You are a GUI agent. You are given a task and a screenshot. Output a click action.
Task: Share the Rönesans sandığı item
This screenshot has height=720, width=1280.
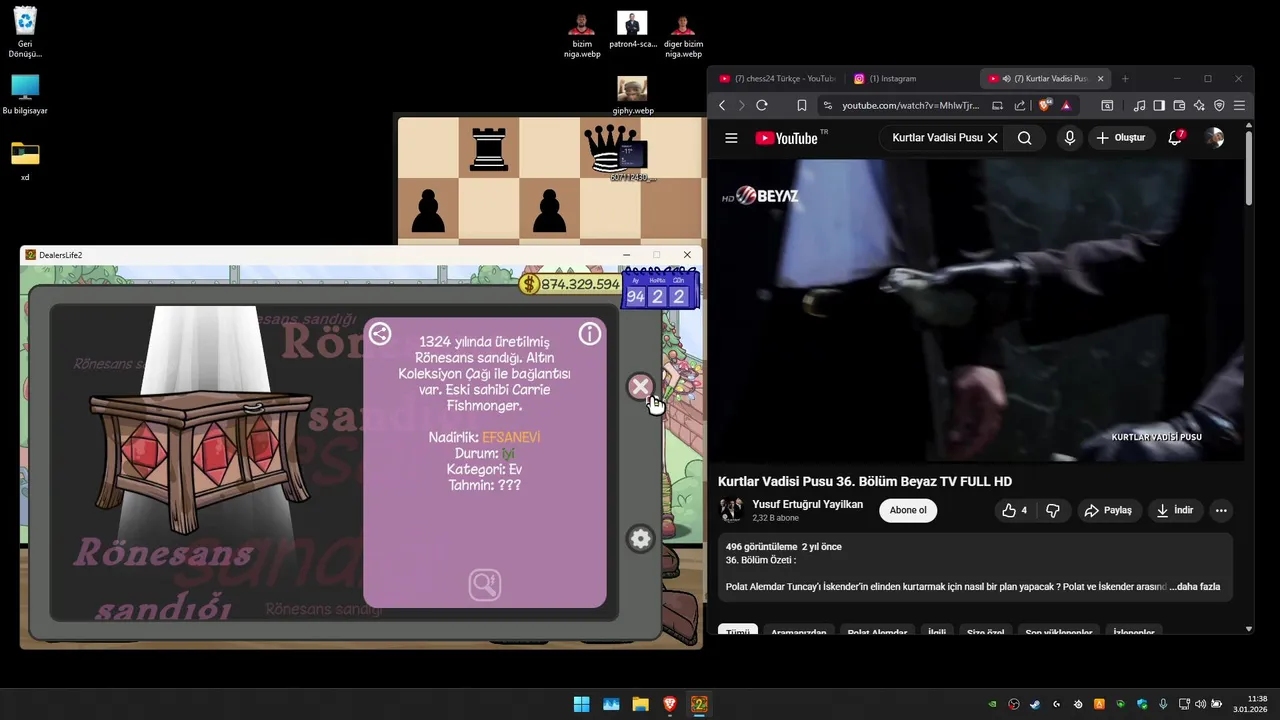380,334
